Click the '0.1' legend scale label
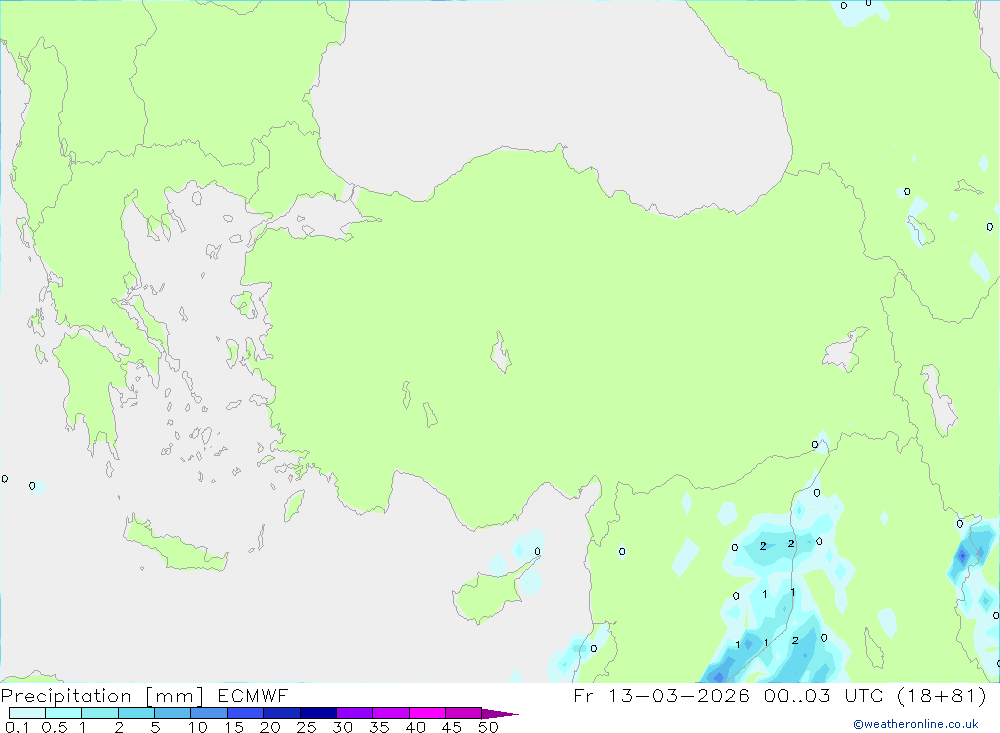 (17, 727)
